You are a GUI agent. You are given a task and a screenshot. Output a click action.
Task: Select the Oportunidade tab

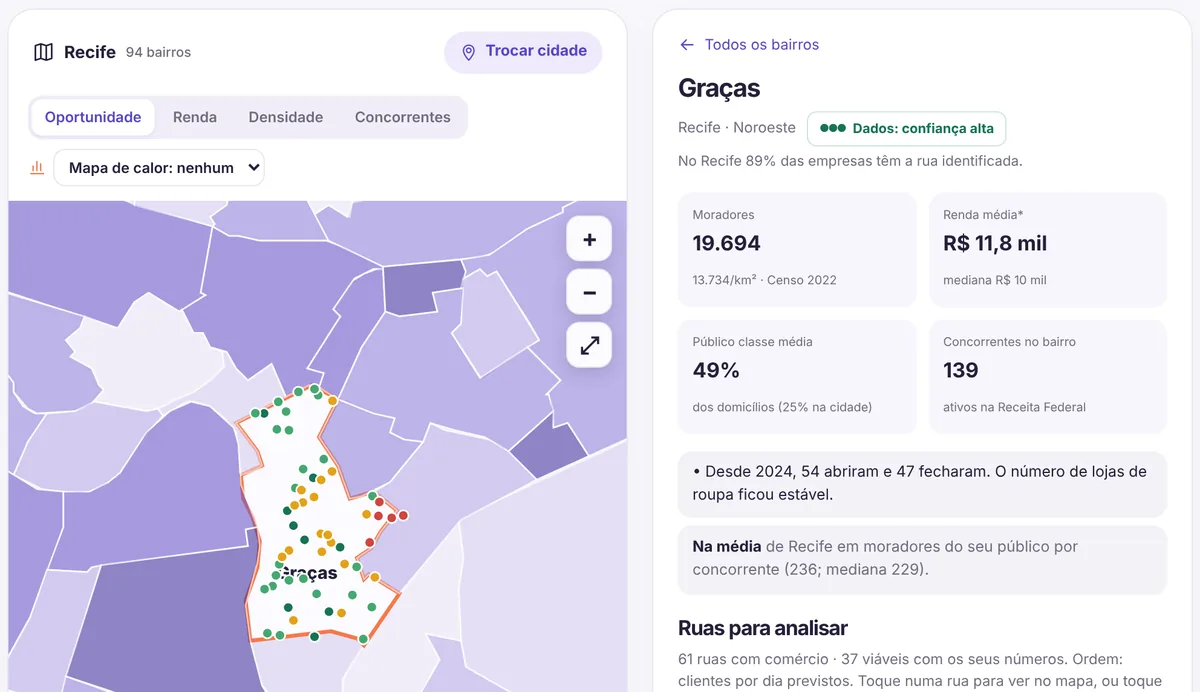[93, 117]
